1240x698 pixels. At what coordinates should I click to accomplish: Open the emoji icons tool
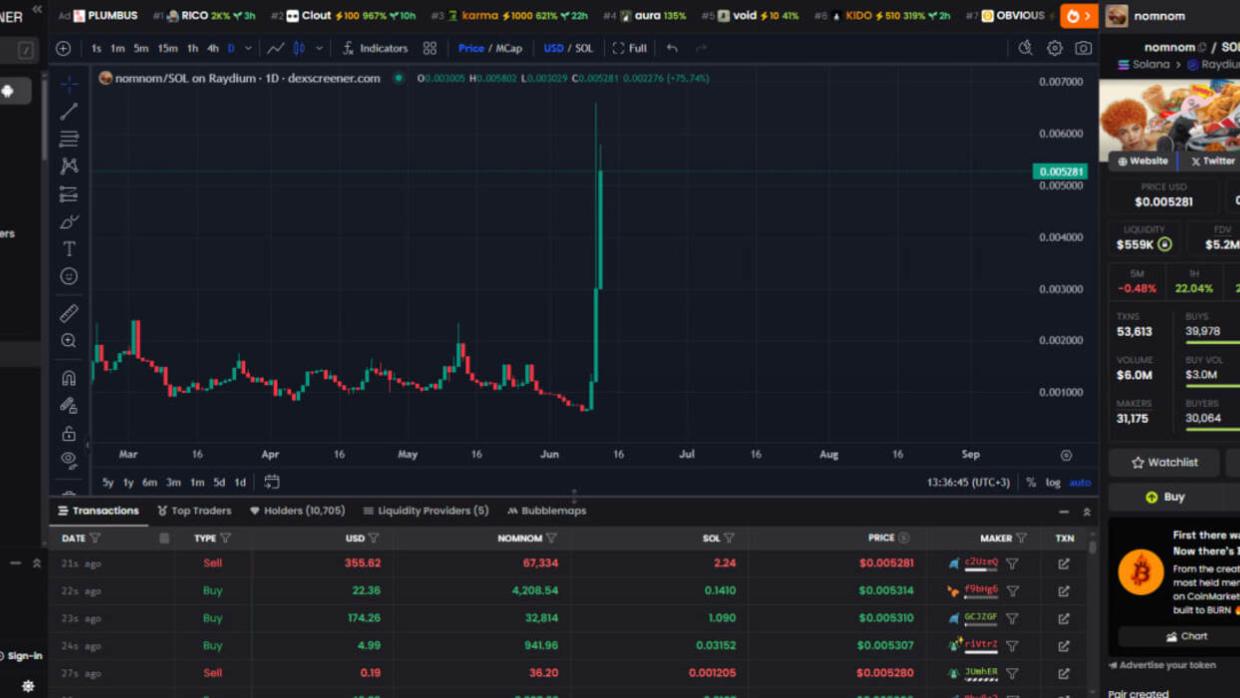pos(68,276)
